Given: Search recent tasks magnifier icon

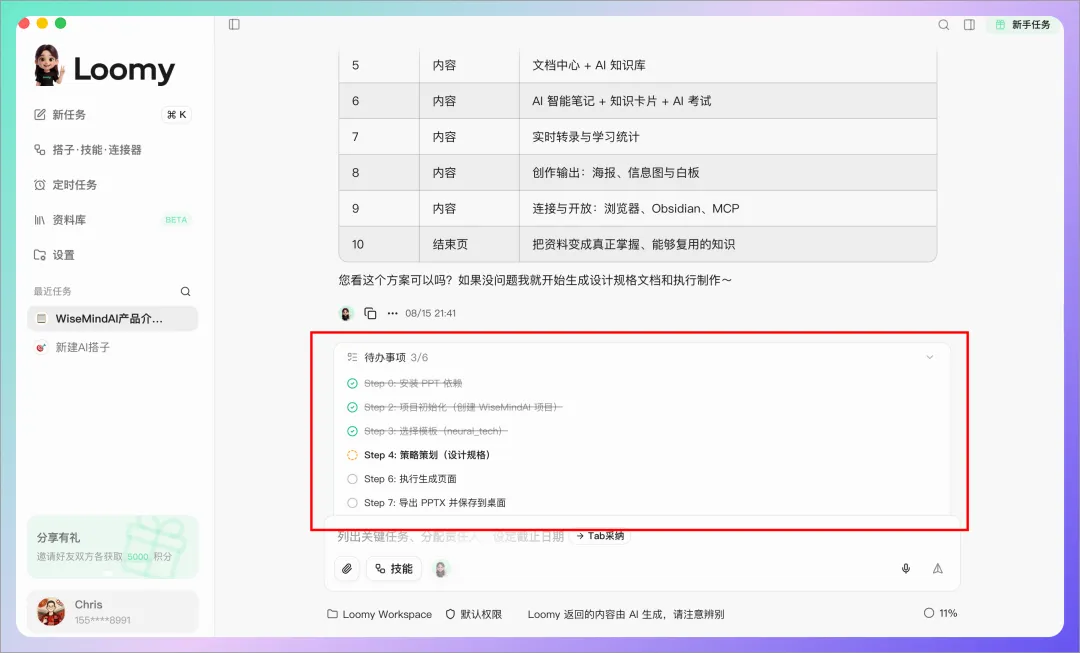Looking at the screenshot, I should [x=185, y=291].
